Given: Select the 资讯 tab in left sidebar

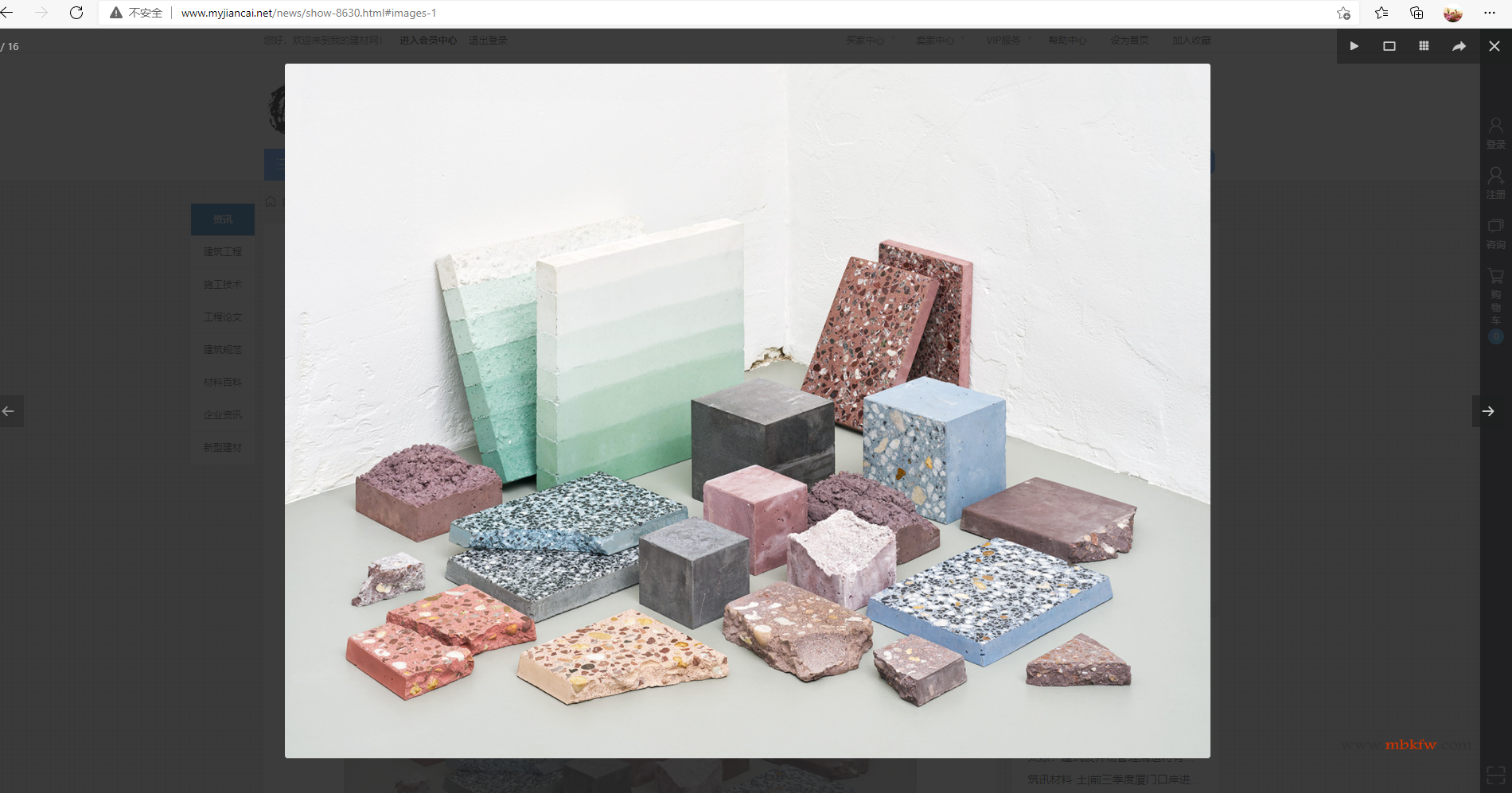Looking at the screenshot, I should point(223,220).
